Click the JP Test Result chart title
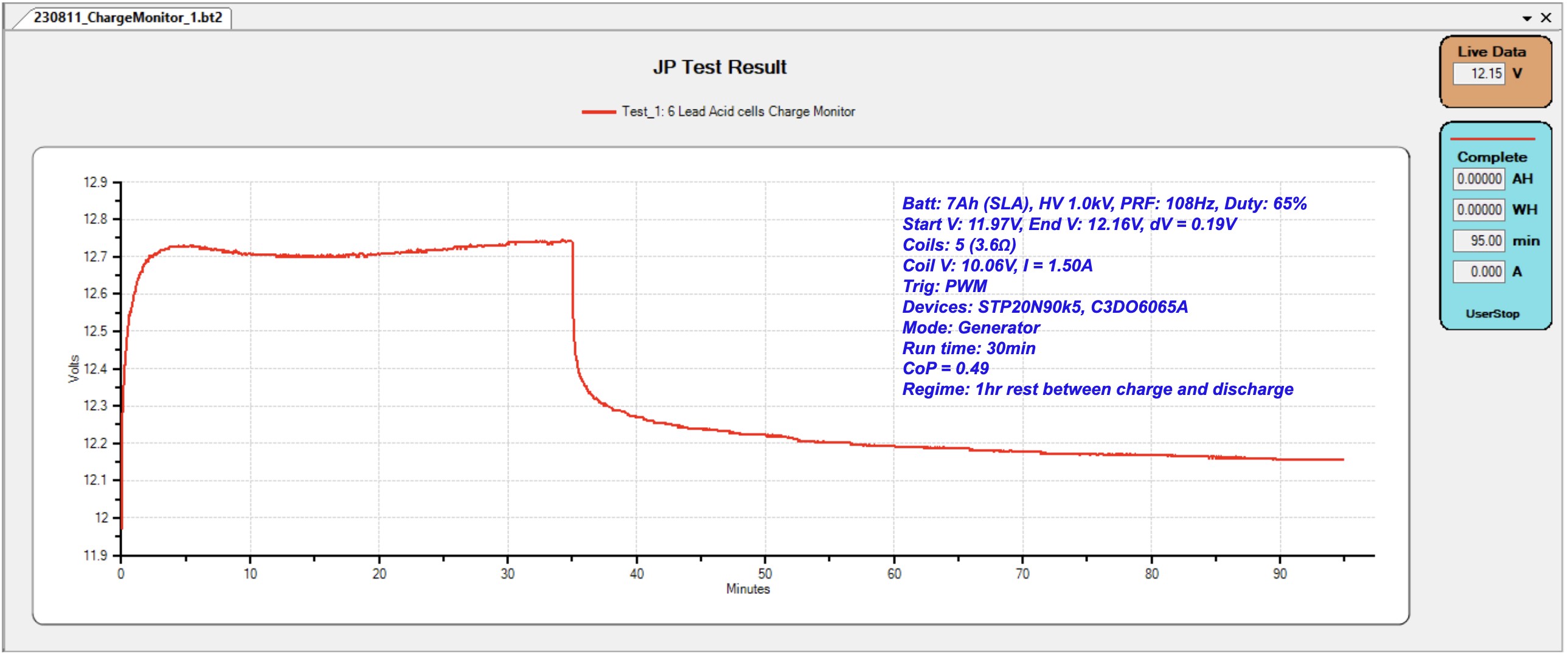The height and width of the screenshot is (656, 1568). pyautogui.click(x=720, y=67)
